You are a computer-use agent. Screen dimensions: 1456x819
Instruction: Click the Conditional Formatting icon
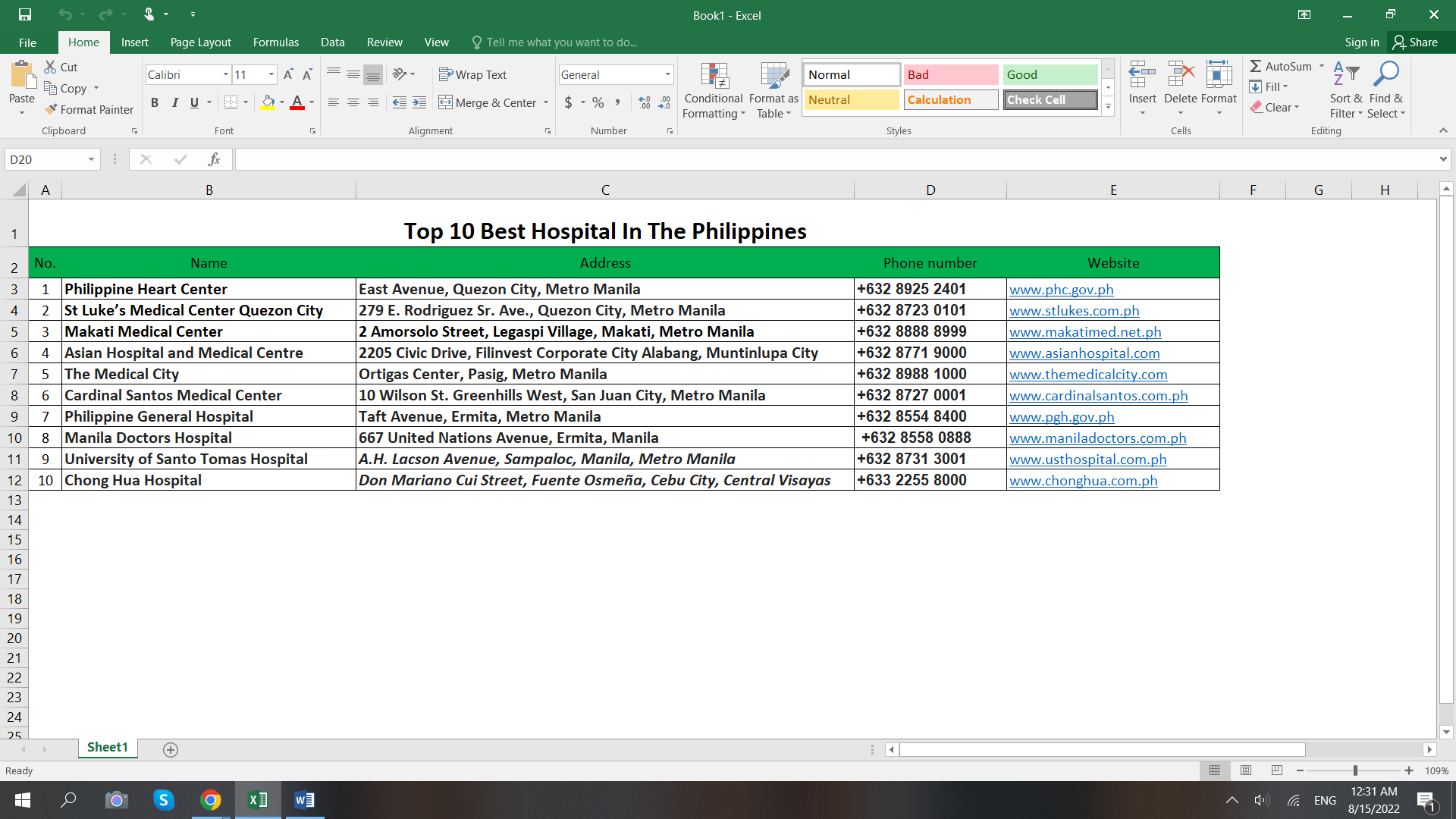714,77
